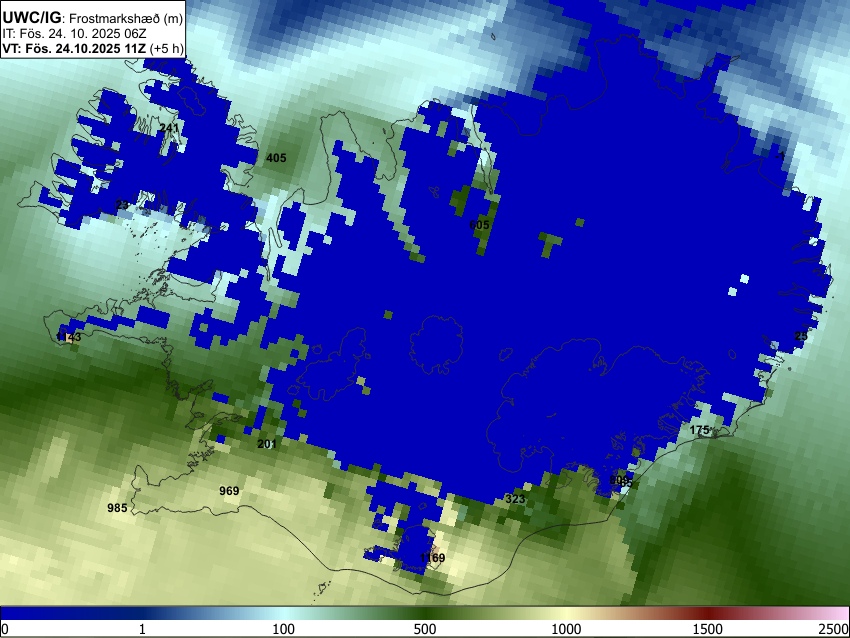Click the 'UWC/IG: Frostmarkshæð (m)' title line
Viewport: 850px width, 638px height.
point(93,18)
